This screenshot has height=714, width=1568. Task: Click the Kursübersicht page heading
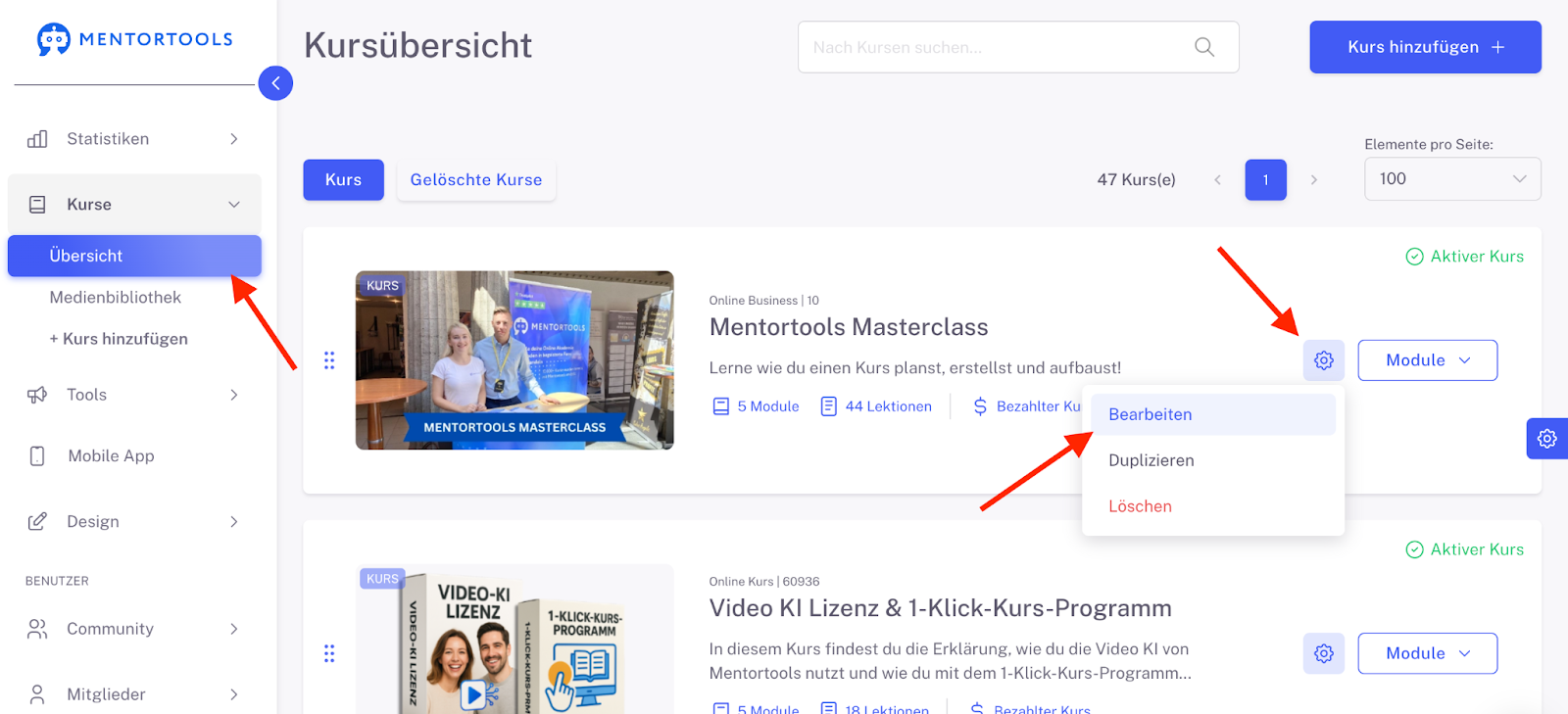[418, 45]
